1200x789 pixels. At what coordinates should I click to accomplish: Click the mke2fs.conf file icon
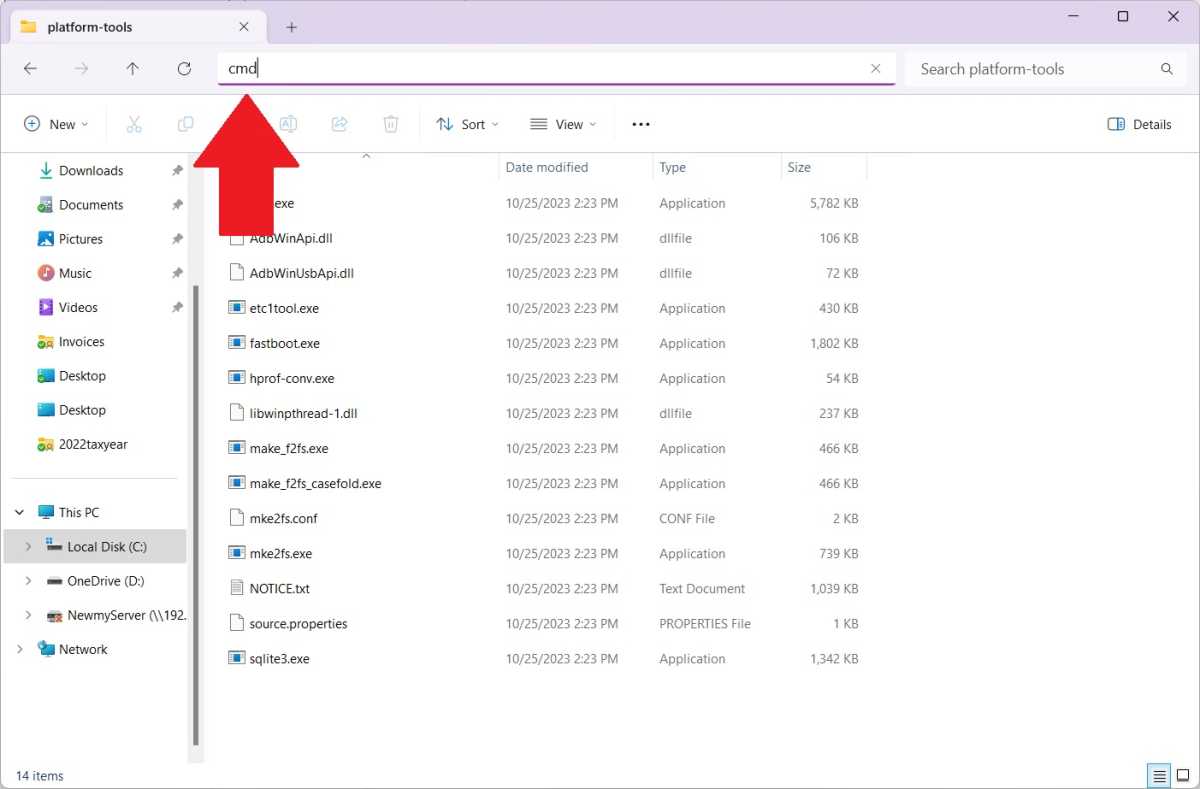click(237, 518)
